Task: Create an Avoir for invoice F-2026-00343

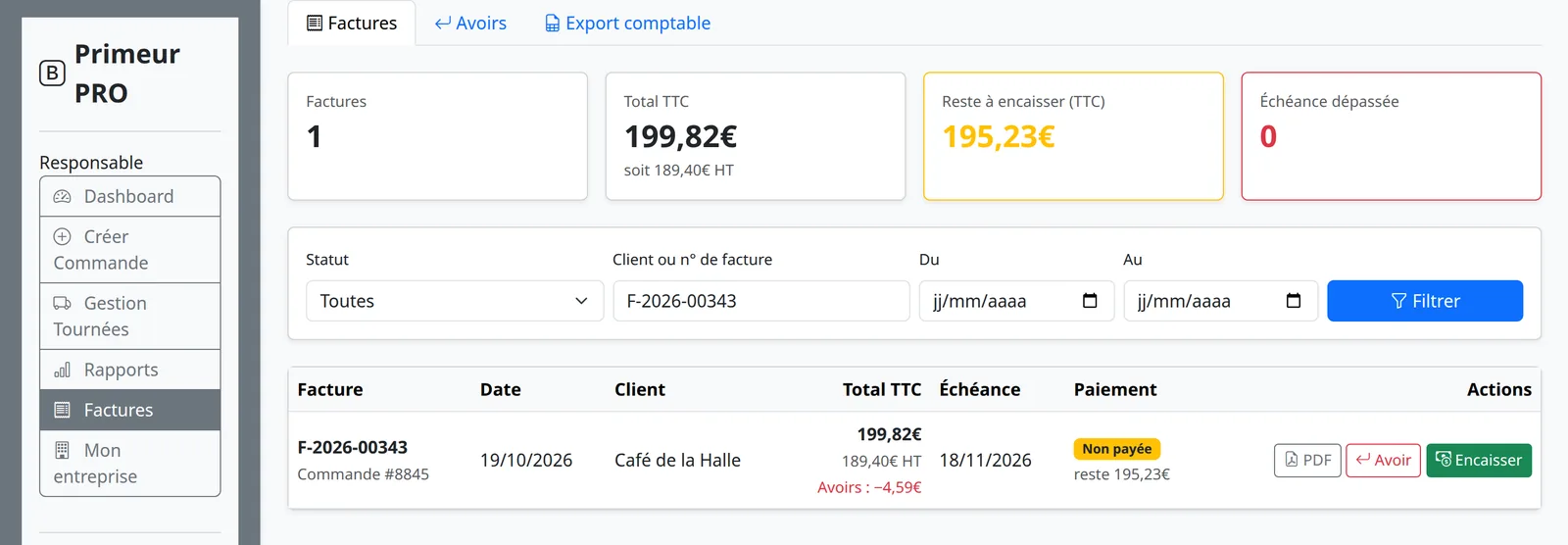Action: pos(1383,461)
